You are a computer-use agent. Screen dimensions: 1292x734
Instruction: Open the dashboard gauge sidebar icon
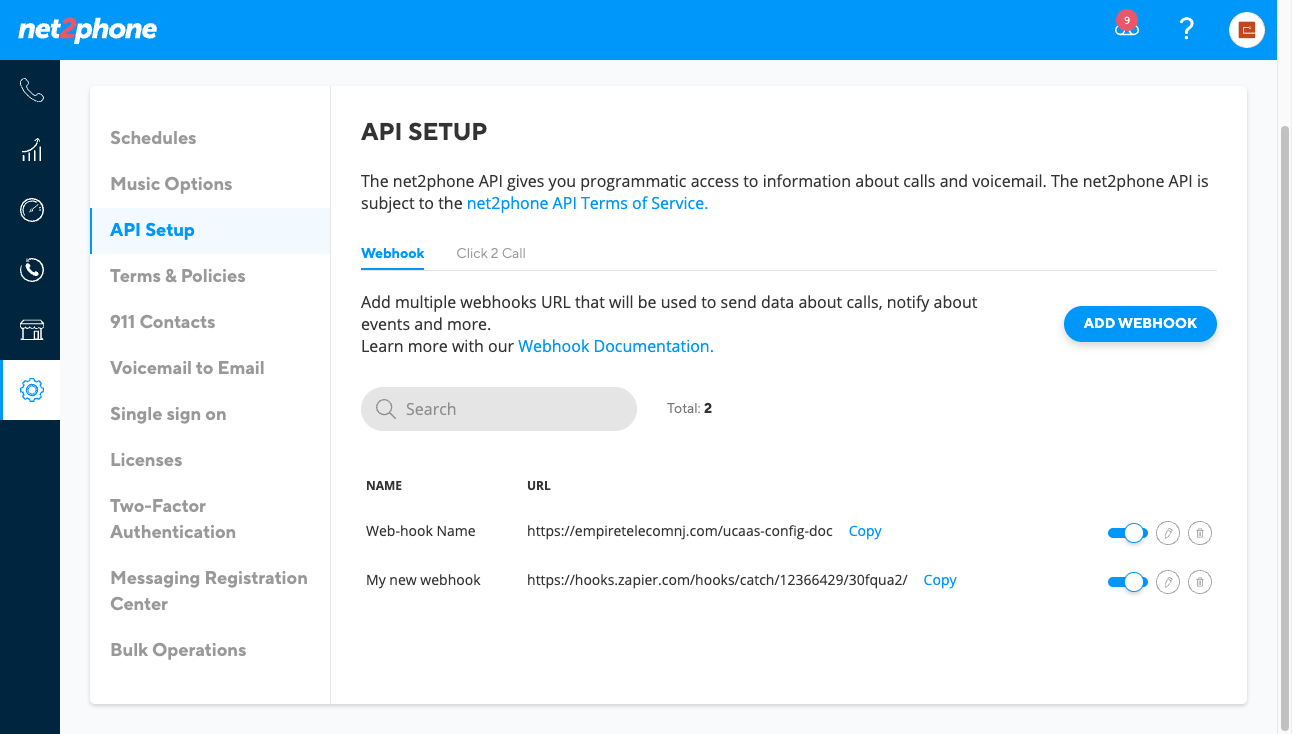31,210
